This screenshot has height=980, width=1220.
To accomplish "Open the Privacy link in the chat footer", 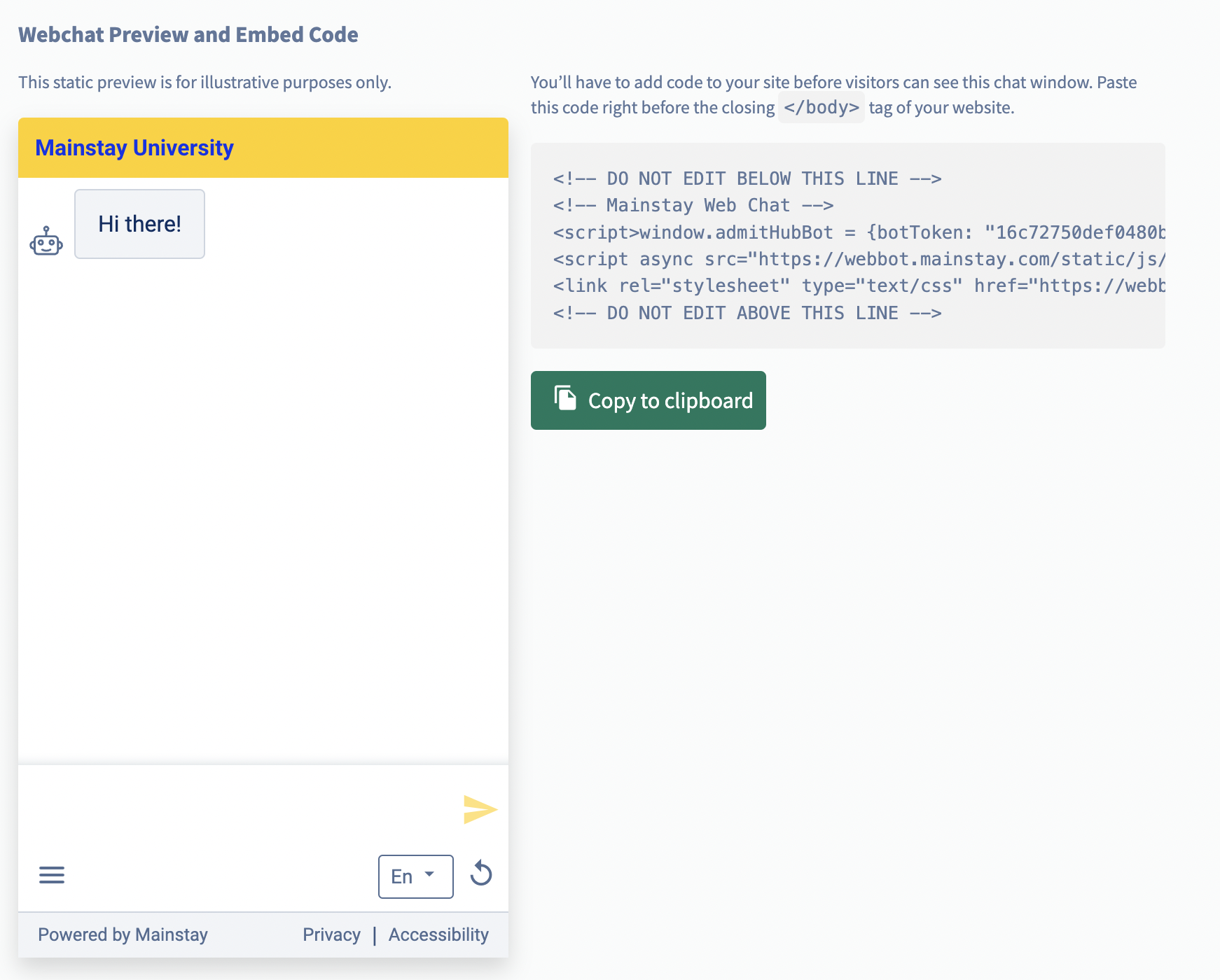I will 331,934.
